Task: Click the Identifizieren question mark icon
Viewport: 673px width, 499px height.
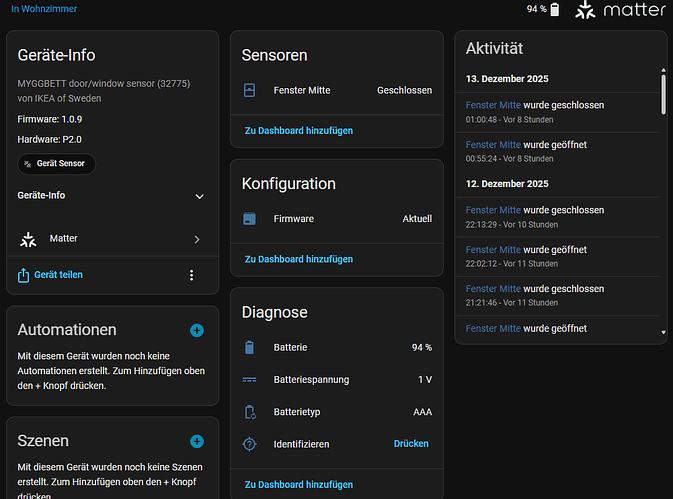Action: (x=250, y=444)
